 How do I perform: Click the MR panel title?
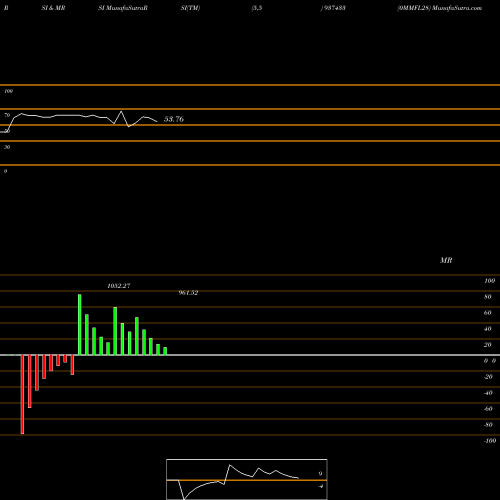click(x=446, y=260)
